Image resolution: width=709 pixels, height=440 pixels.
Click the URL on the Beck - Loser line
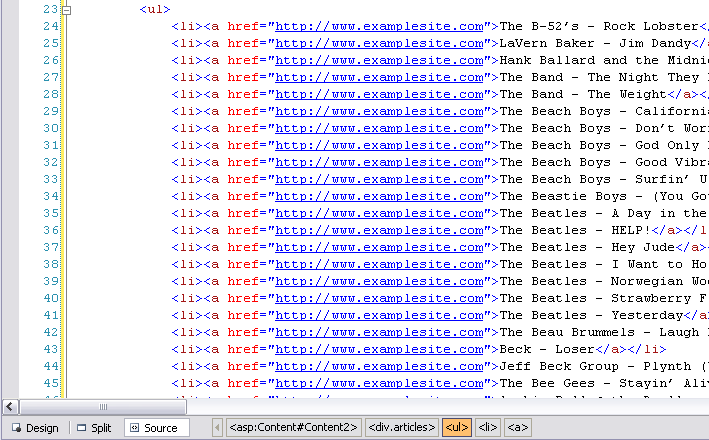click(379, 350)
